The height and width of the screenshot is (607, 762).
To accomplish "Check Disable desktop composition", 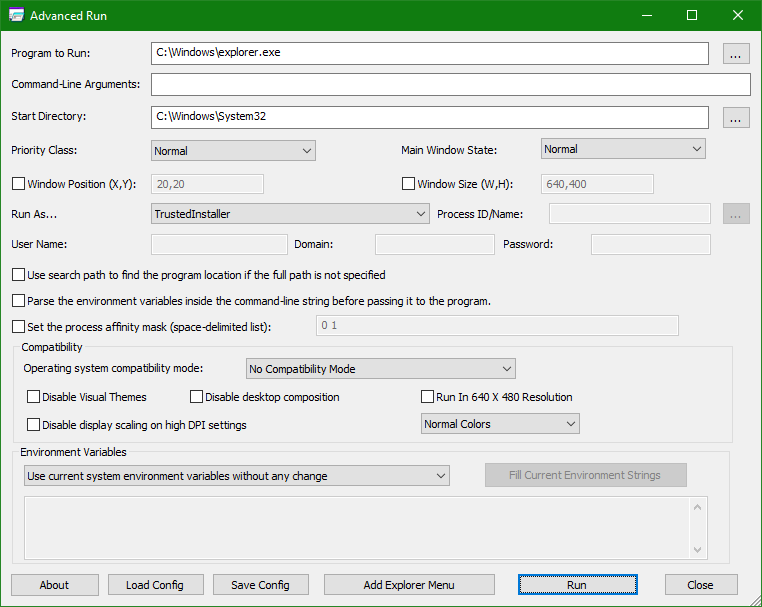I will tap(196, 397).
